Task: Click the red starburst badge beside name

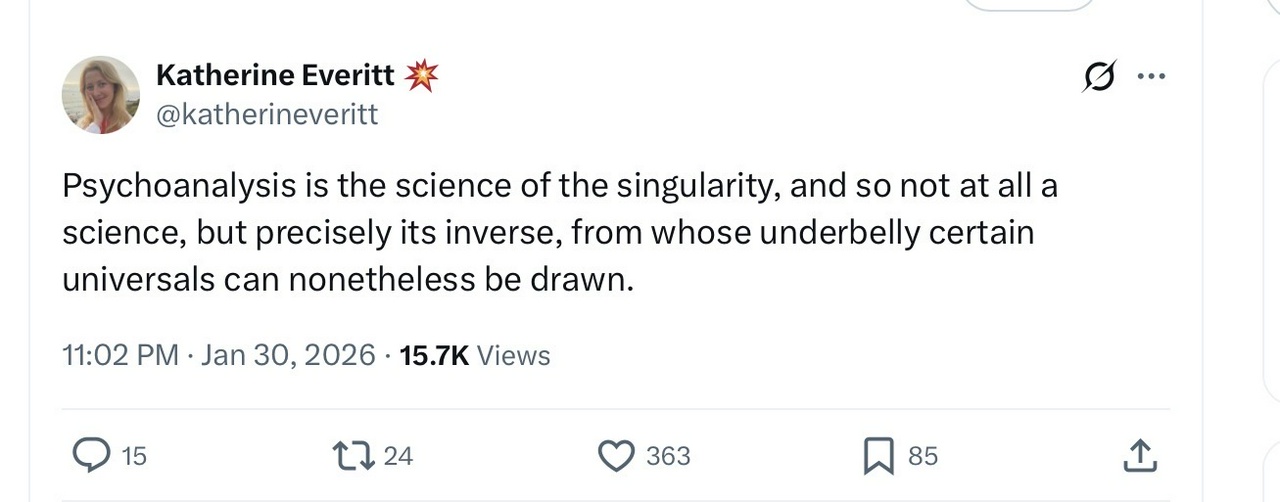Action: point(421,76)
